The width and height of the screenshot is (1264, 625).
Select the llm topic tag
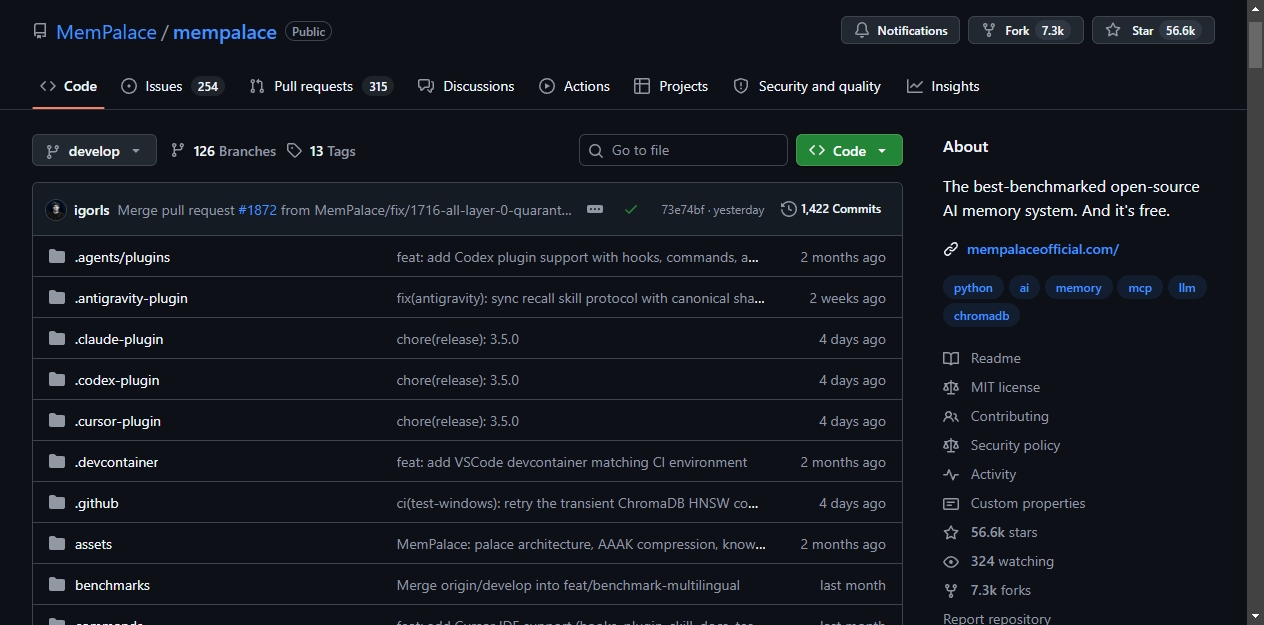click(1187, 288)
